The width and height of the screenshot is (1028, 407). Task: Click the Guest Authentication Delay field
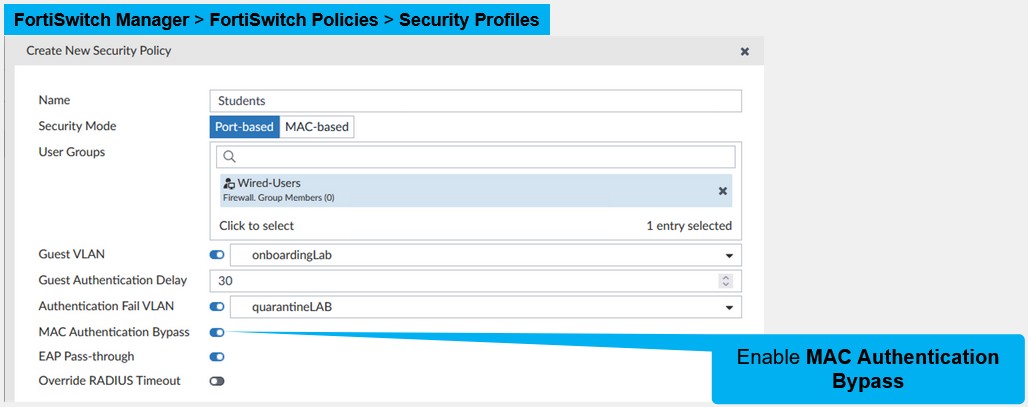point(475,281)
